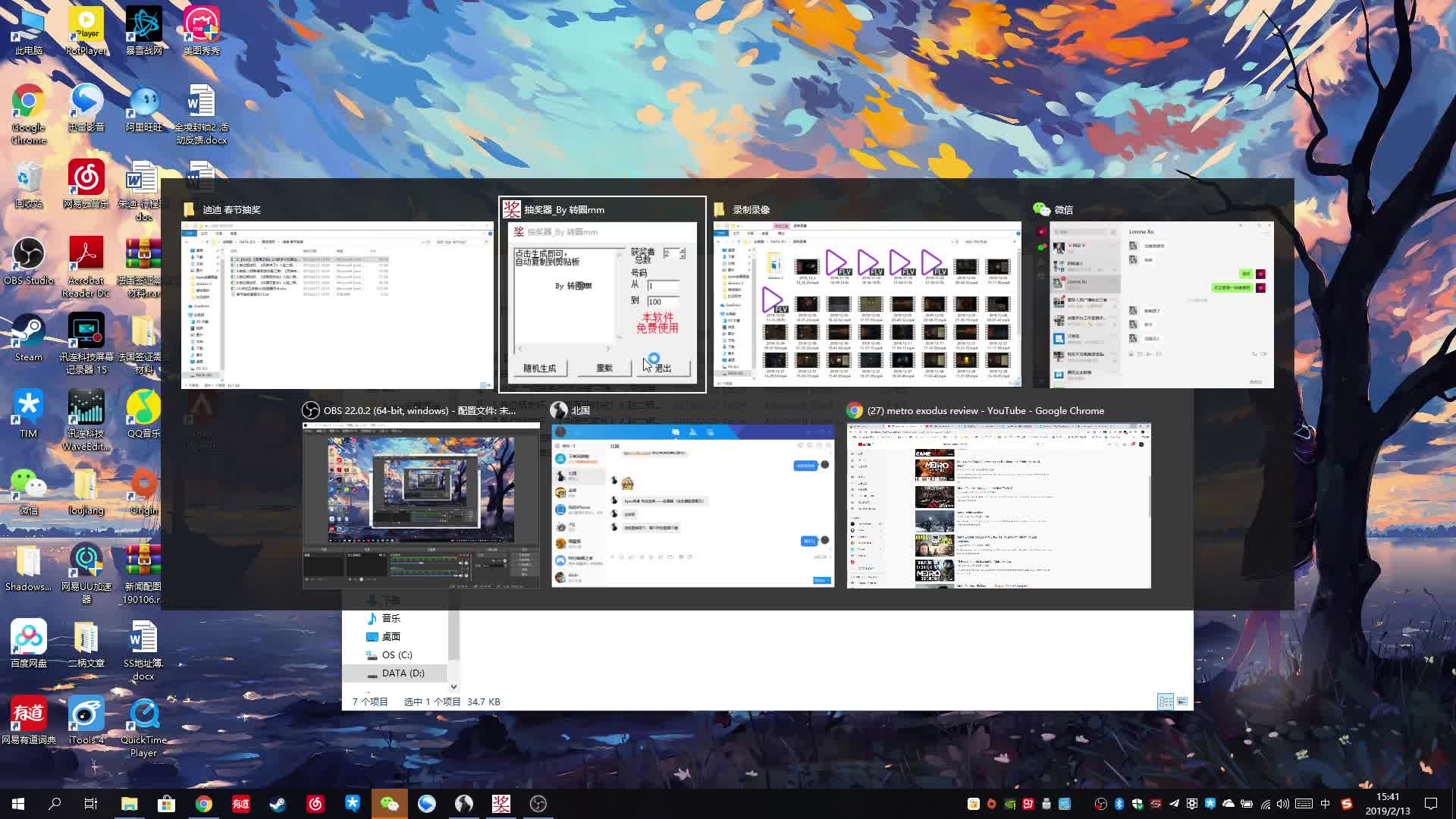Screen dimensions: 1456x819
Task: Select the 回收站 recycle bin icon
Action: pos(29,185)
